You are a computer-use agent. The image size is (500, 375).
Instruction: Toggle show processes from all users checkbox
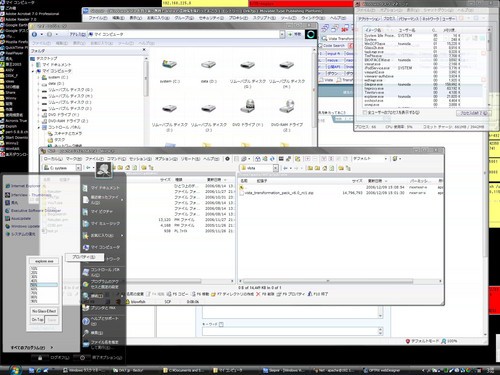tap(365, 113)
